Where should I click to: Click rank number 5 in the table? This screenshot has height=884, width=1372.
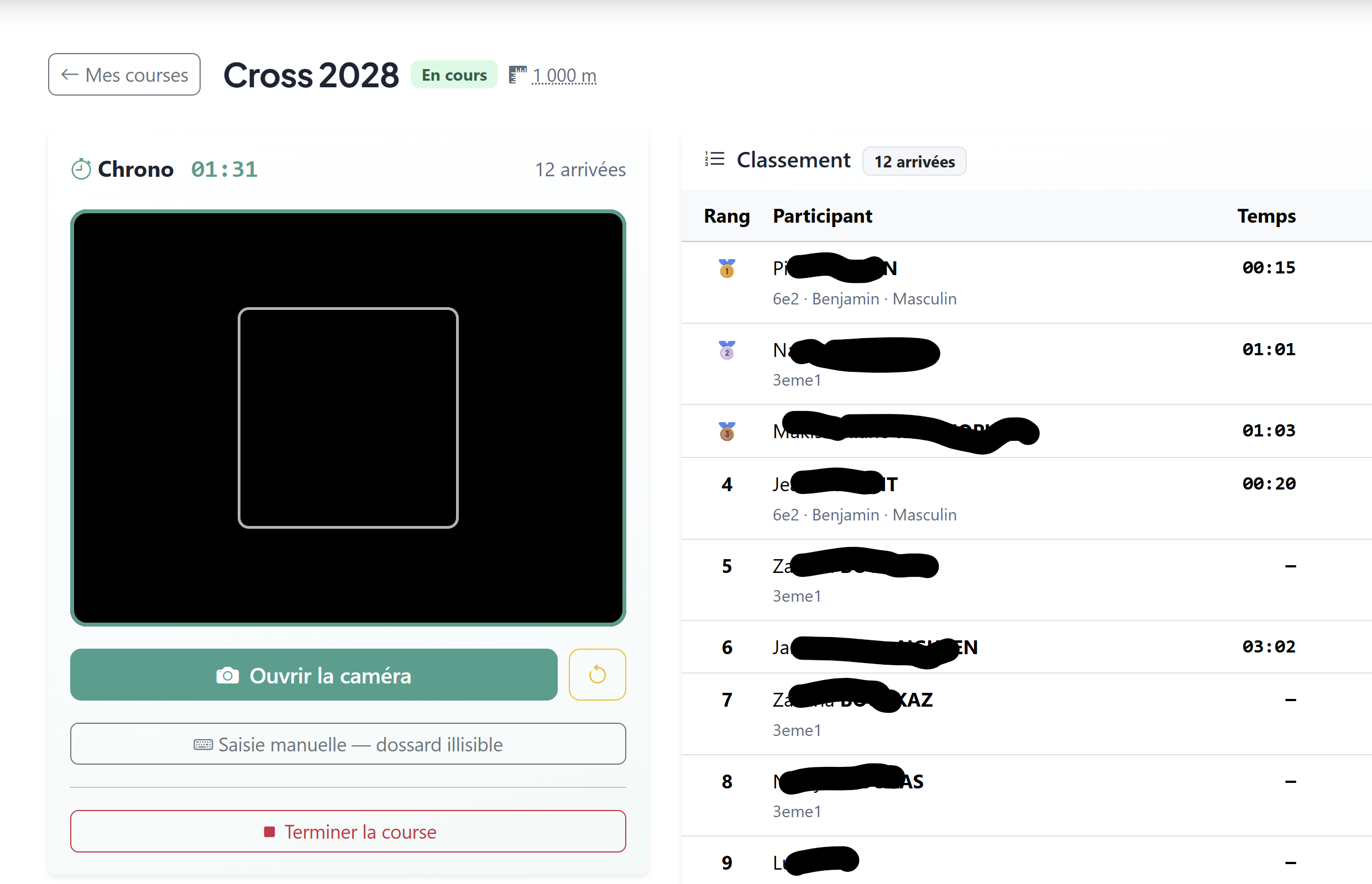726,566
